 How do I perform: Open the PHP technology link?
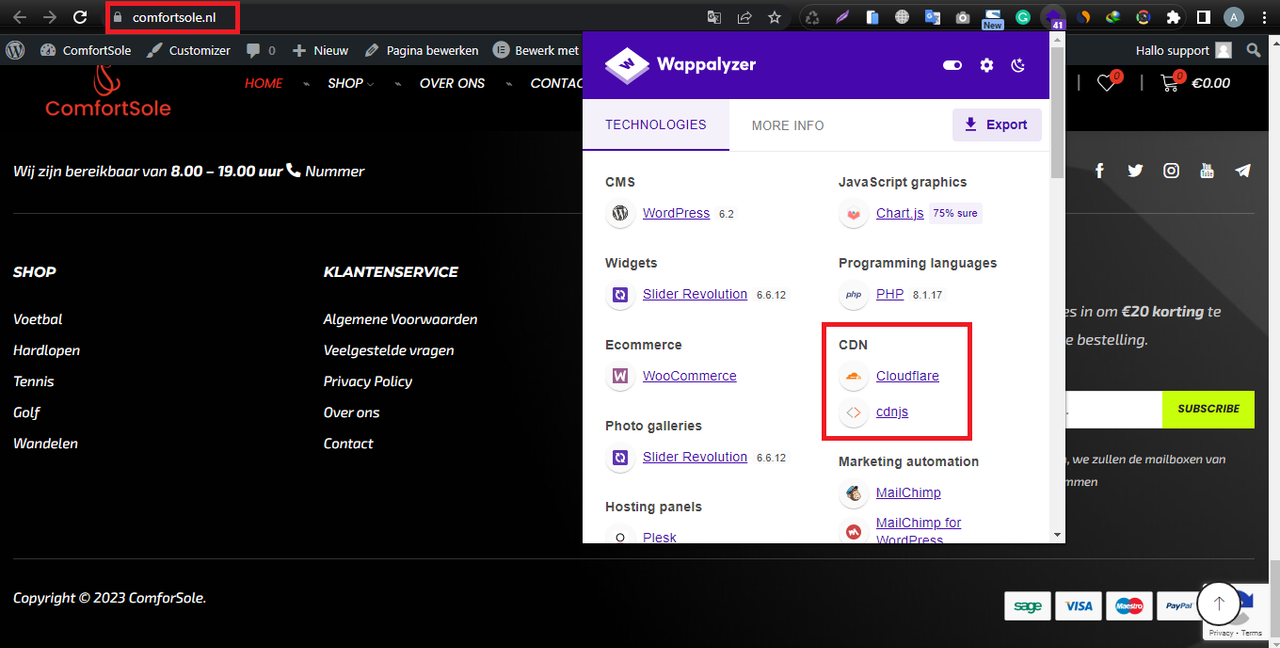click(890, 294)
